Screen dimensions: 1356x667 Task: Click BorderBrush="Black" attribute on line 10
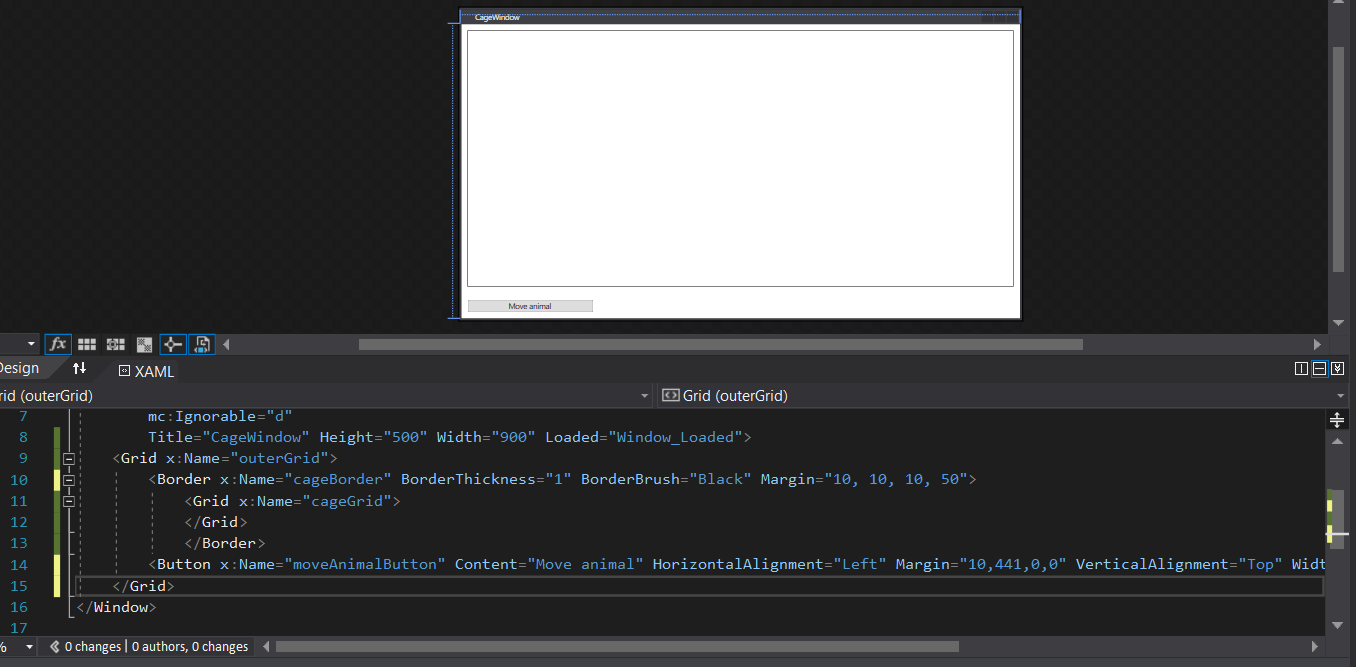[666, 479]
